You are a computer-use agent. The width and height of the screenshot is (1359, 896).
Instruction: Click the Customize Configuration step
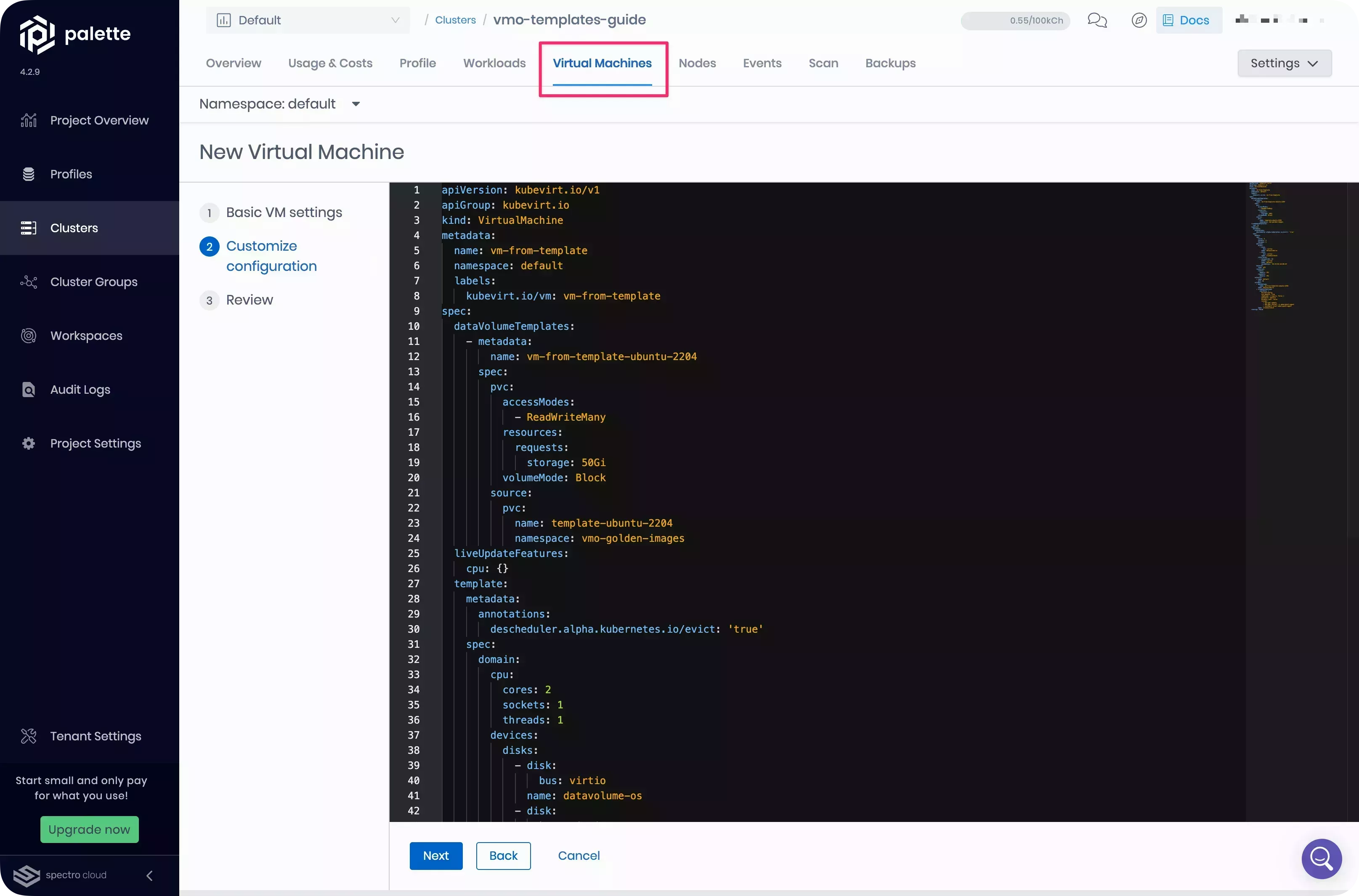(x=271, y=255)
